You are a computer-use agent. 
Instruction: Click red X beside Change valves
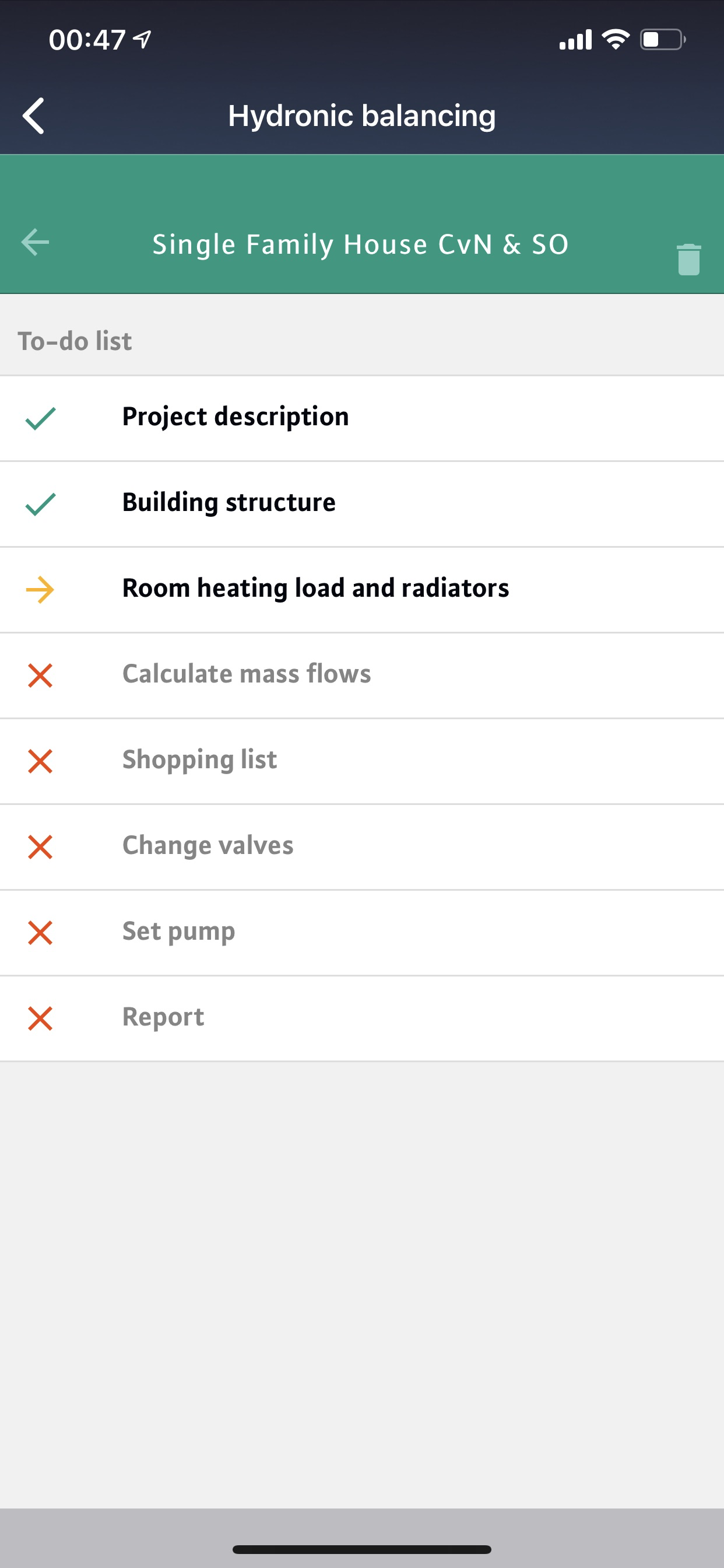click(x=40, y=848)
